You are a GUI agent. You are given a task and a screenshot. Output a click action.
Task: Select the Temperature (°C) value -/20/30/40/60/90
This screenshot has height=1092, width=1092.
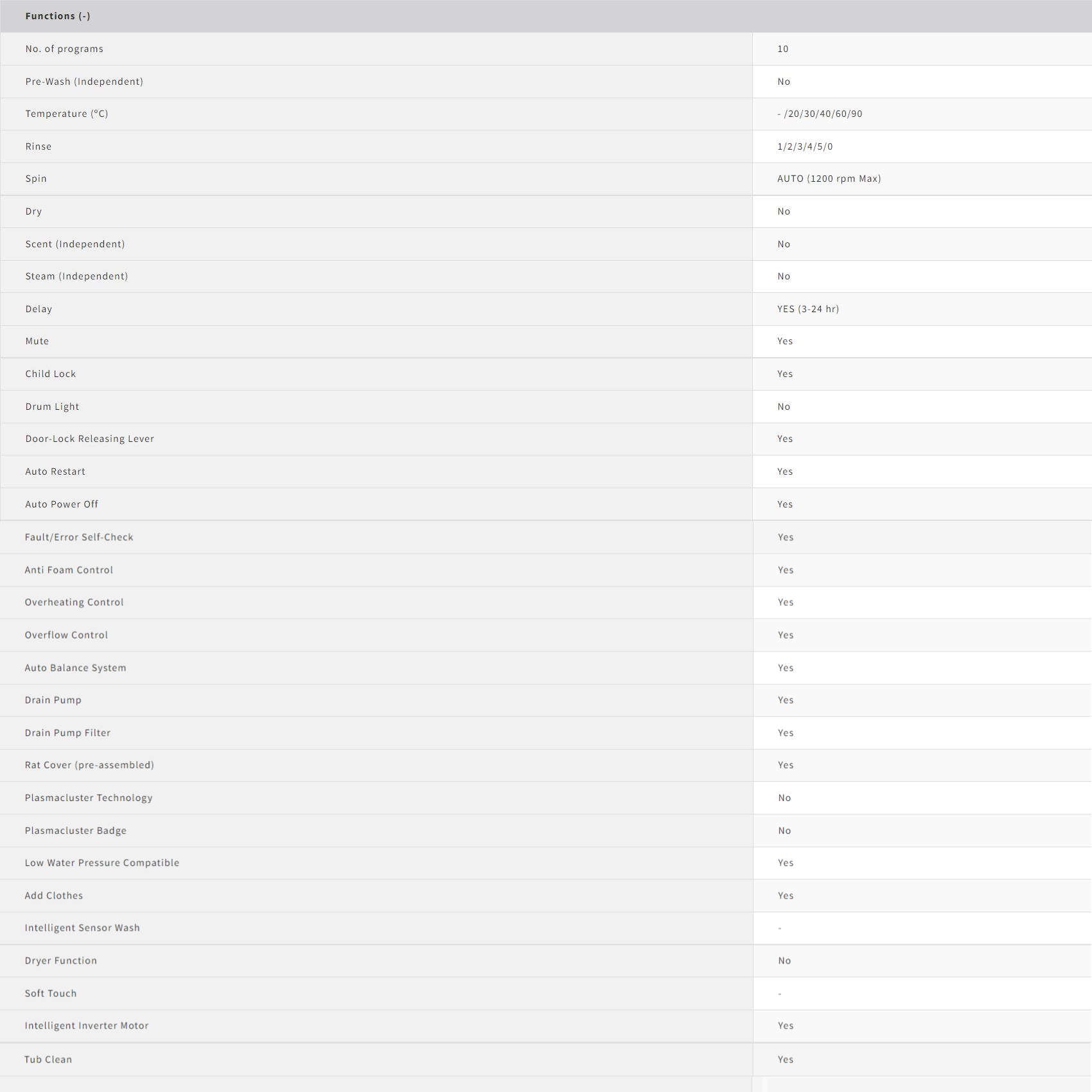(820, 114)
